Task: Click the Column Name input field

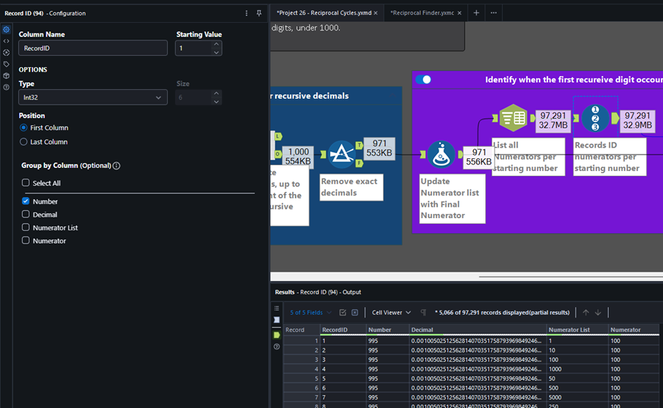Action: tap(92, 47)
